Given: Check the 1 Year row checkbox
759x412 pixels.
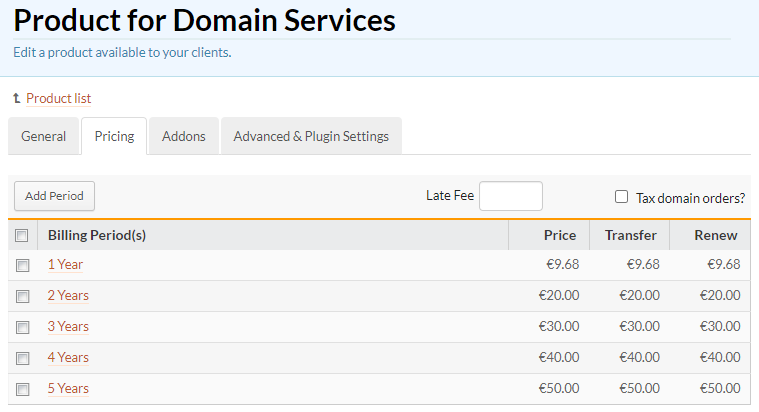Looking at the screenshot, I should pyautogui.click(x=22, y=265).
